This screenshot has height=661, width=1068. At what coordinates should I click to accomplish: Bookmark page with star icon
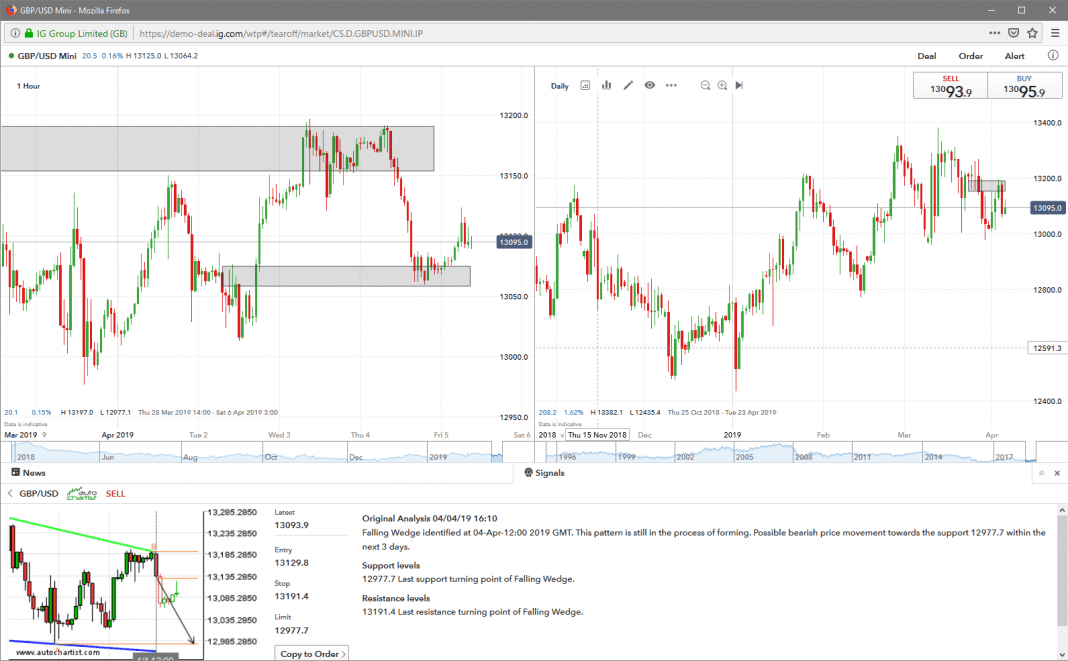(x=1032, y=33)
